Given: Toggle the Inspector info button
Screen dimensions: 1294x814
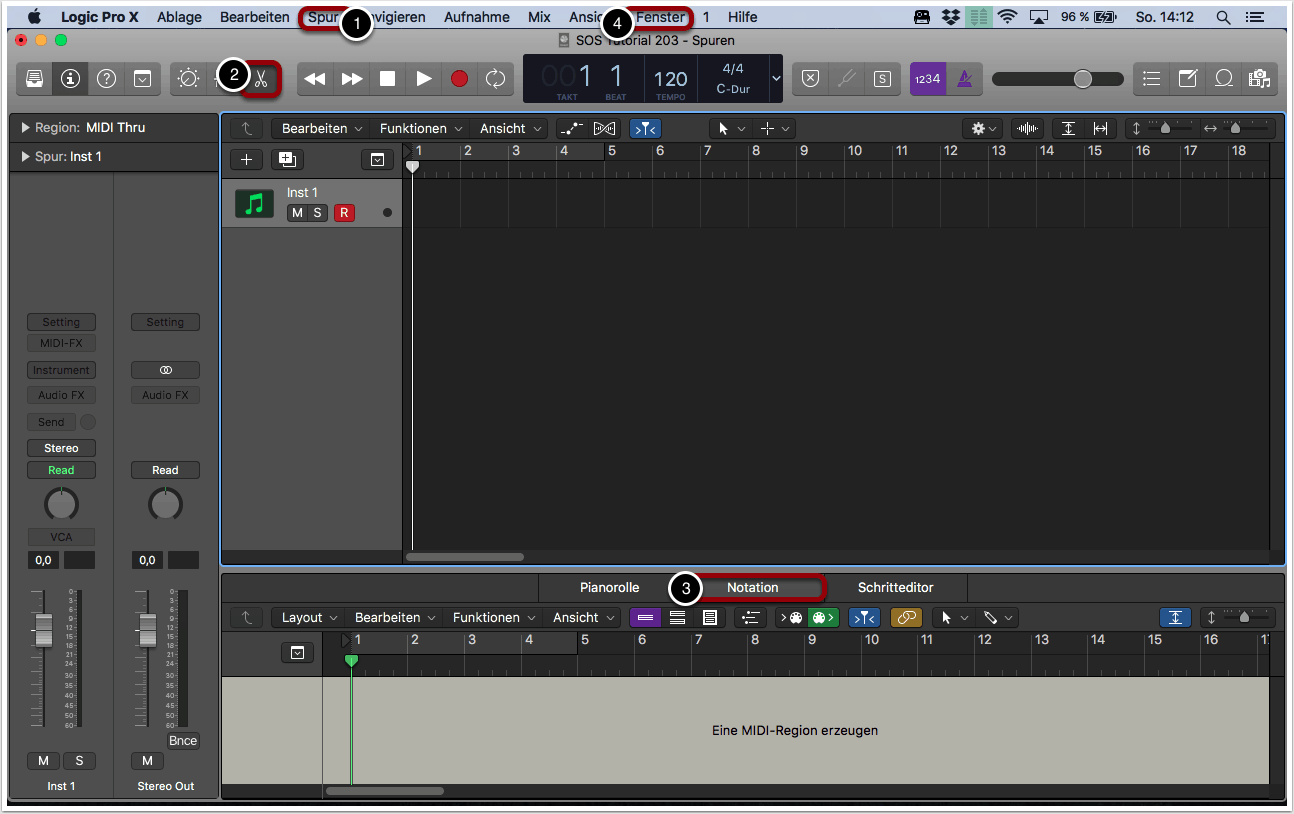Looking at the screenshot, I should pos(70,79).
